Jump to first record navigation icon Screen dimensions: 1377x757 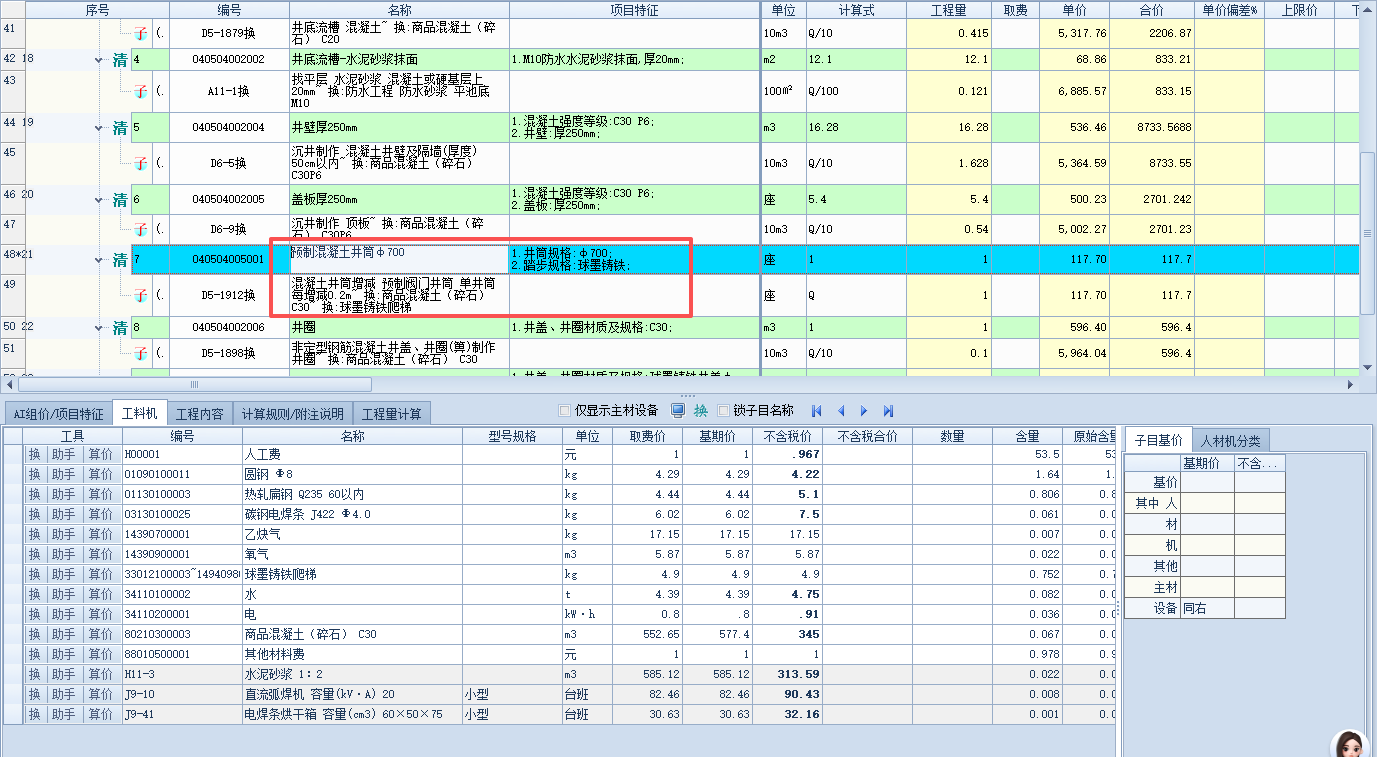coord(817,411)
